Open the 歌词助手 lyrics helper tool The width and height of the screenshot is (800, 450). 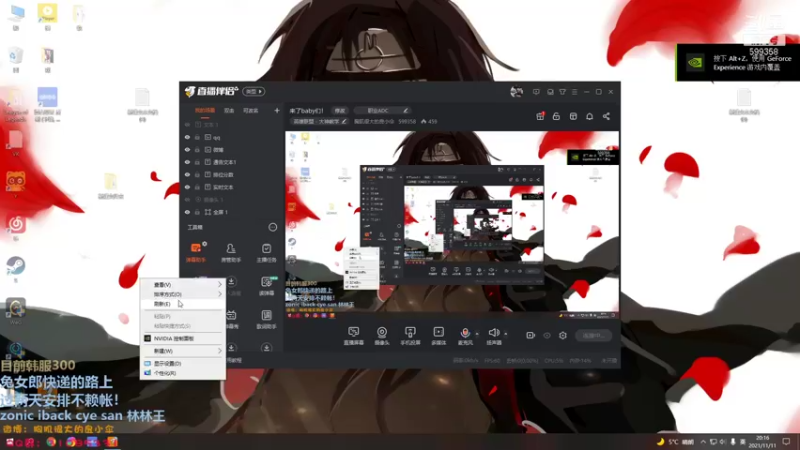266,319
